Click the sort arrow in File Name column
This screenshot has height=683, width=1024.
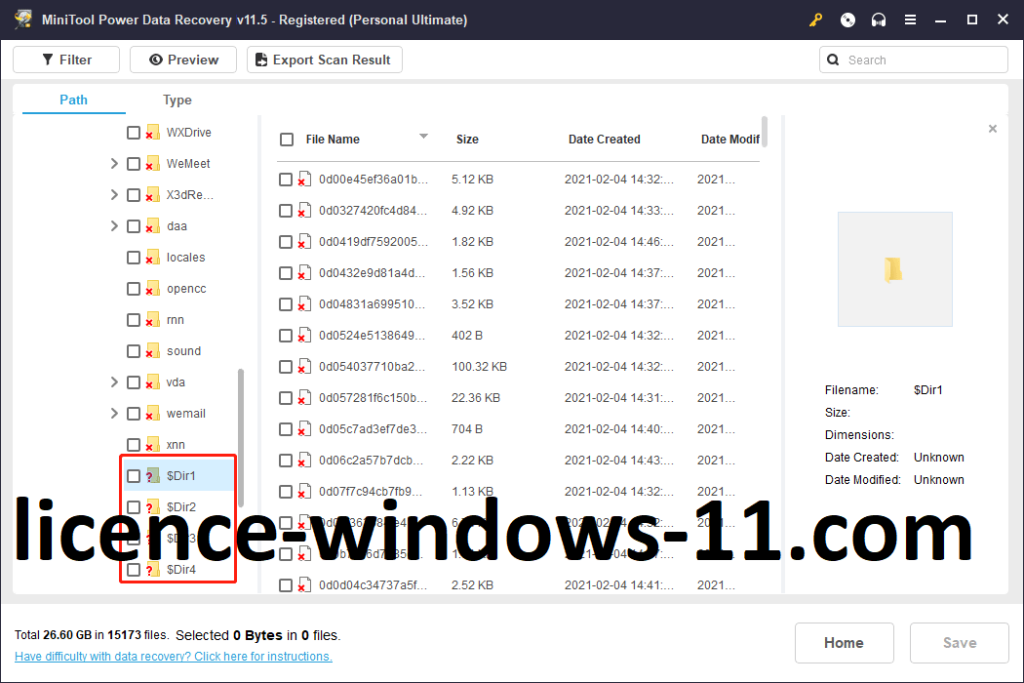coord(423,137)
